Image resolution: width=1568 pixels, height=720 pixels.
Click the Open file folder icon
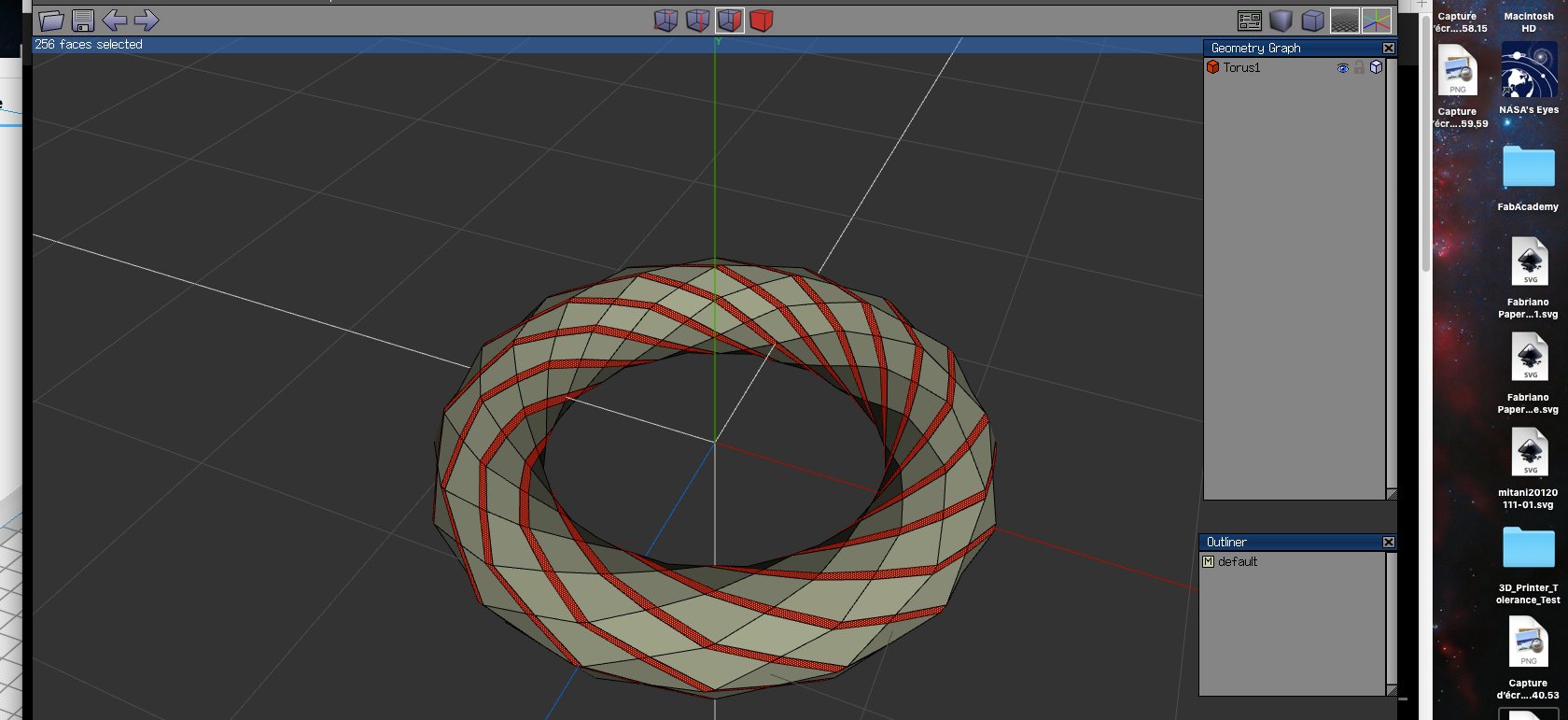click(51, 21)
